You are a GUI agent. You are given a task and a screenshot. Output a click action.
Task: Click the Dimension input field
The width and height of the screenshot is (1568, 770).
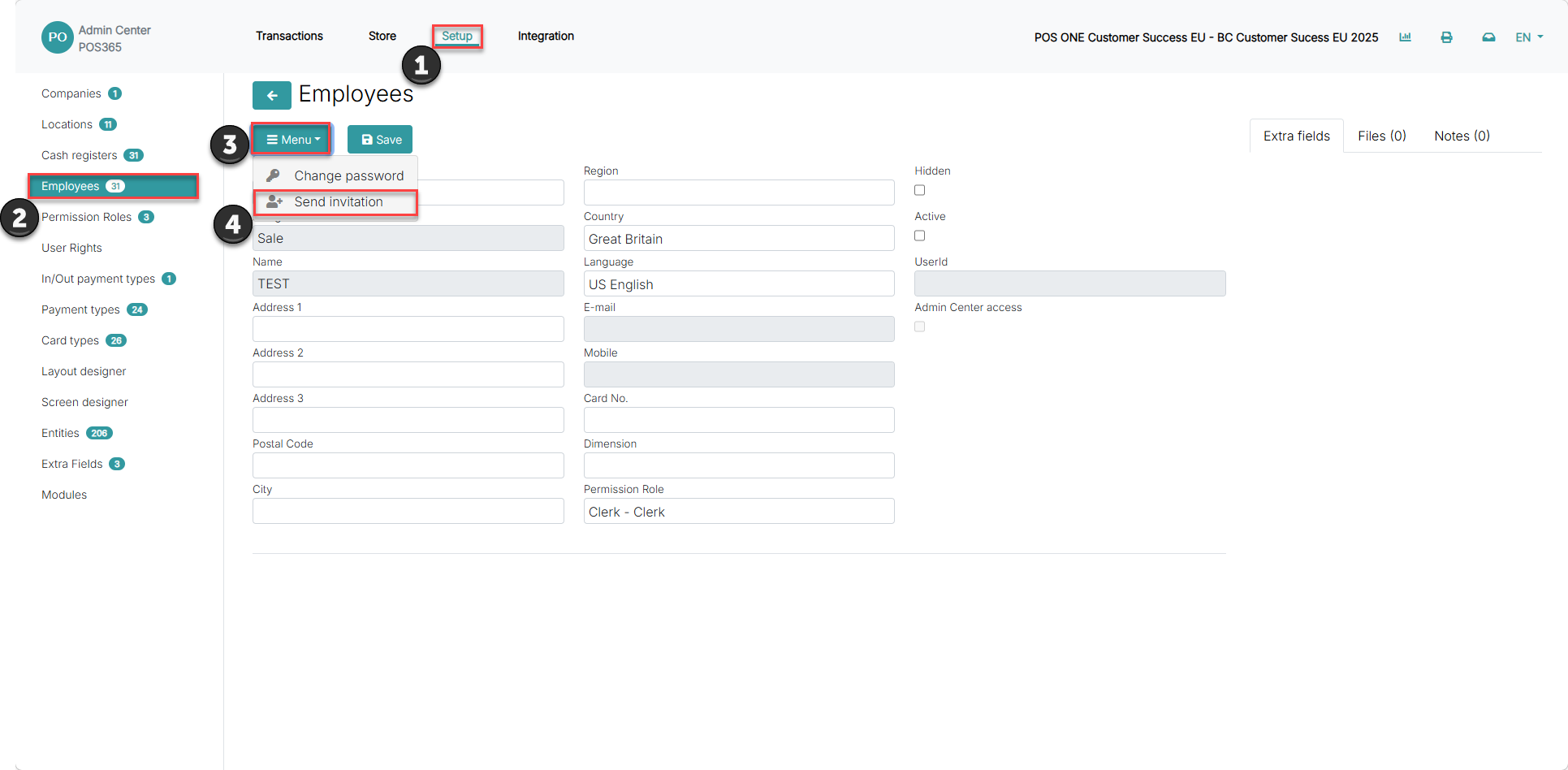pyautogui.click(x=739, y=465)
